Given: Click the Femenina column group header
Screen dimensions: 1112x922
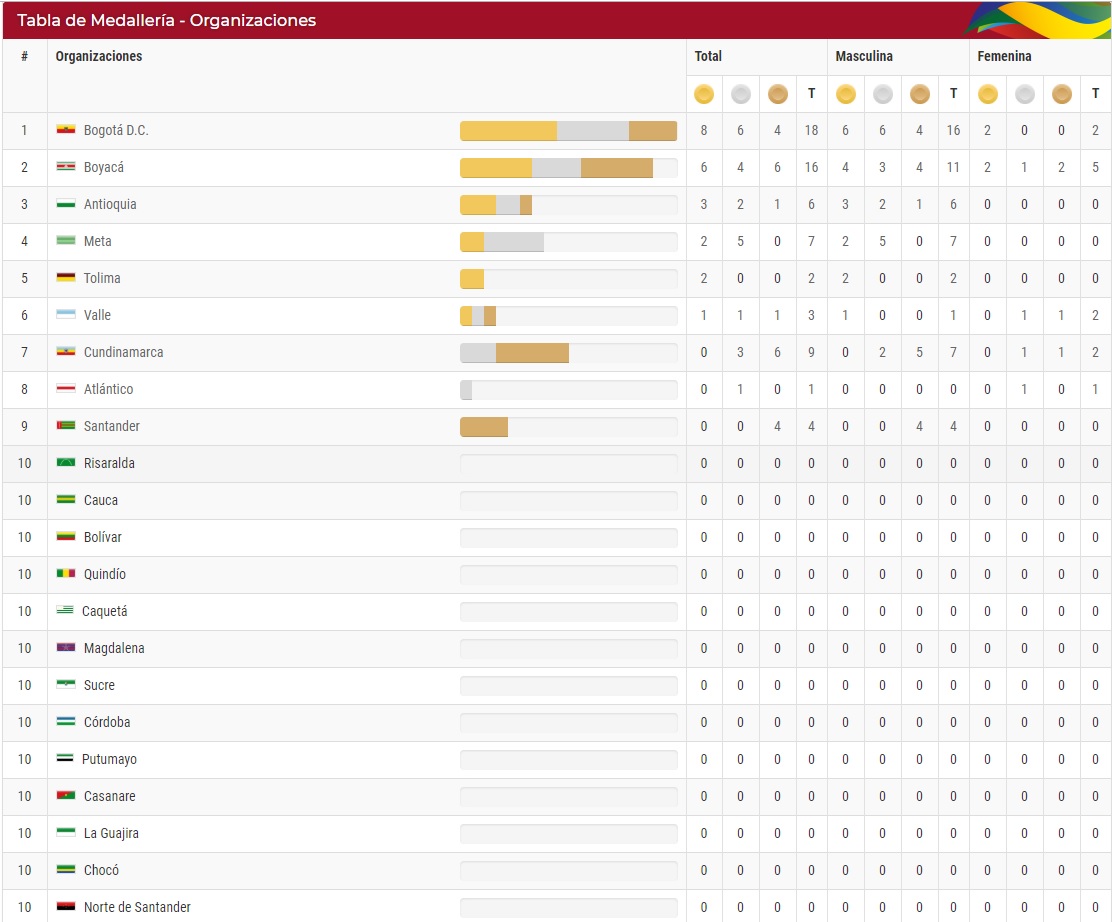Looking at the screenshot, I should click(1004, 57).
